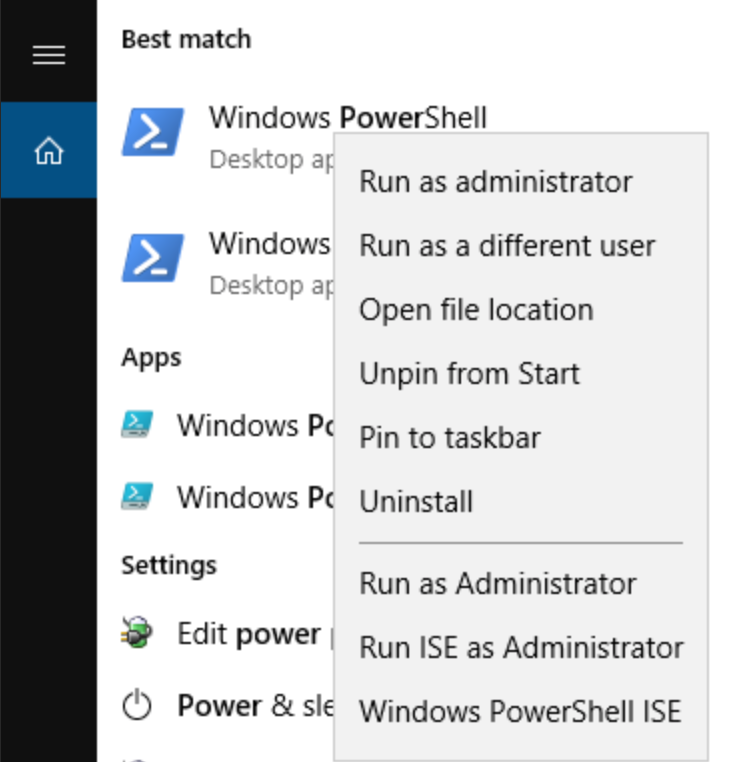
Task: Open the hamburger menu icon
Action: coord(49,55)
